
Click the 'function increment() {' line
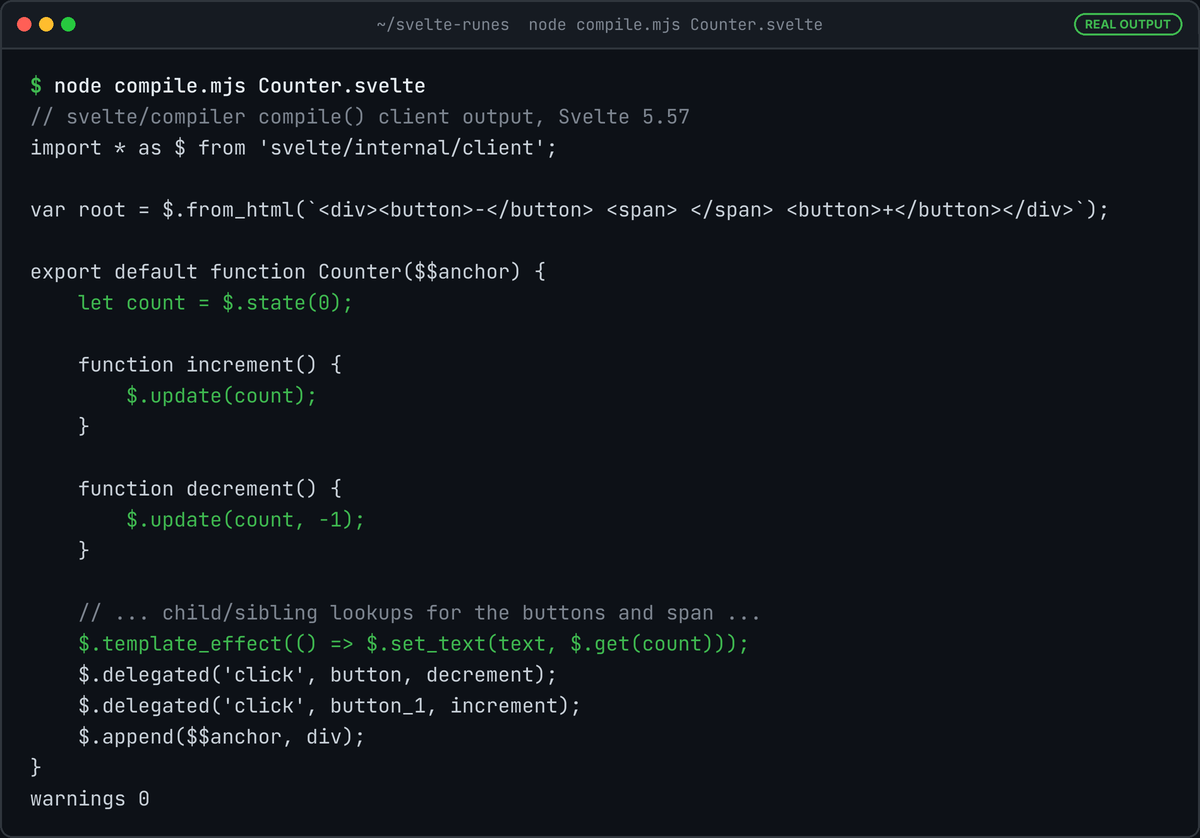click(x=210, y=365)
